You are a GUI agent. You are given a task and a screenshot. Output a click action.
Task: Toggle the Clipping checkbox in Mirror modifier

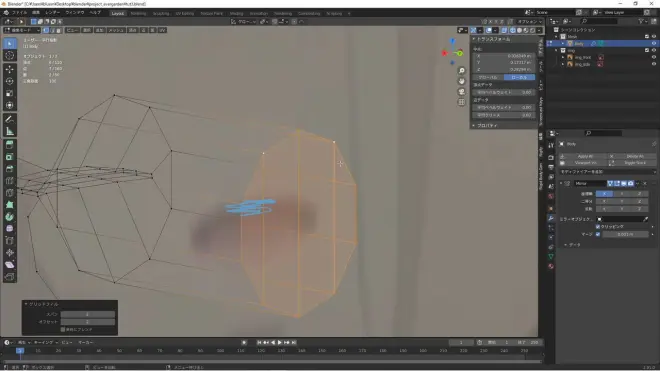(x=598, y=227)
